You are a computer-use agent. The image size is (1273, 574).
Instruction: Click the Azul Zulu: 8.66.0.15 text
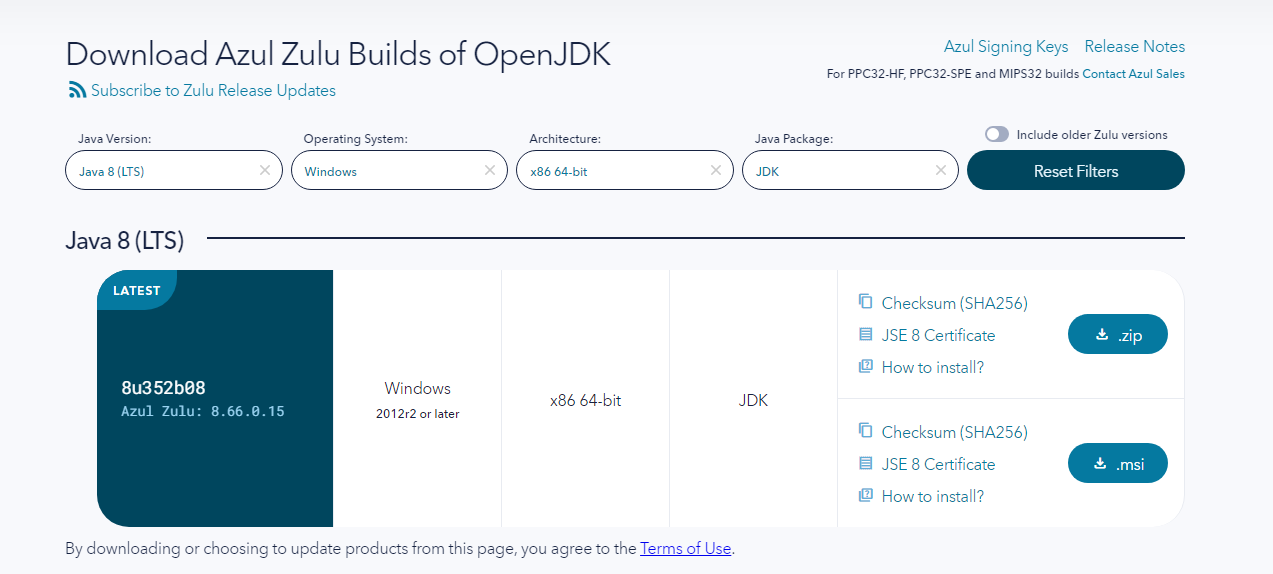pos(203,411)
